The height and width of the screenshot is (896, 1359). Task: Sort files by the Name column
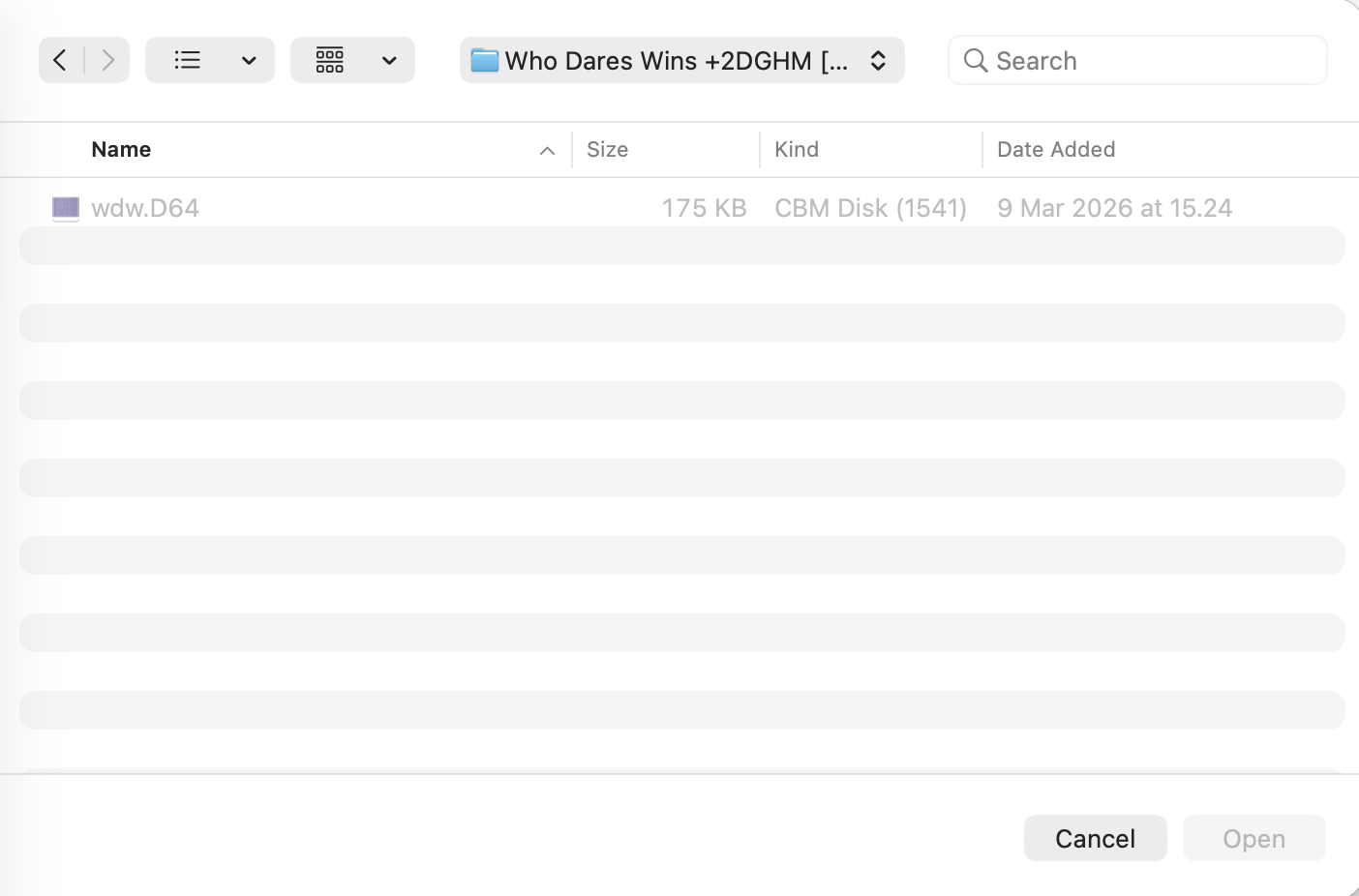pyautogui.click(x=121, y=150)
